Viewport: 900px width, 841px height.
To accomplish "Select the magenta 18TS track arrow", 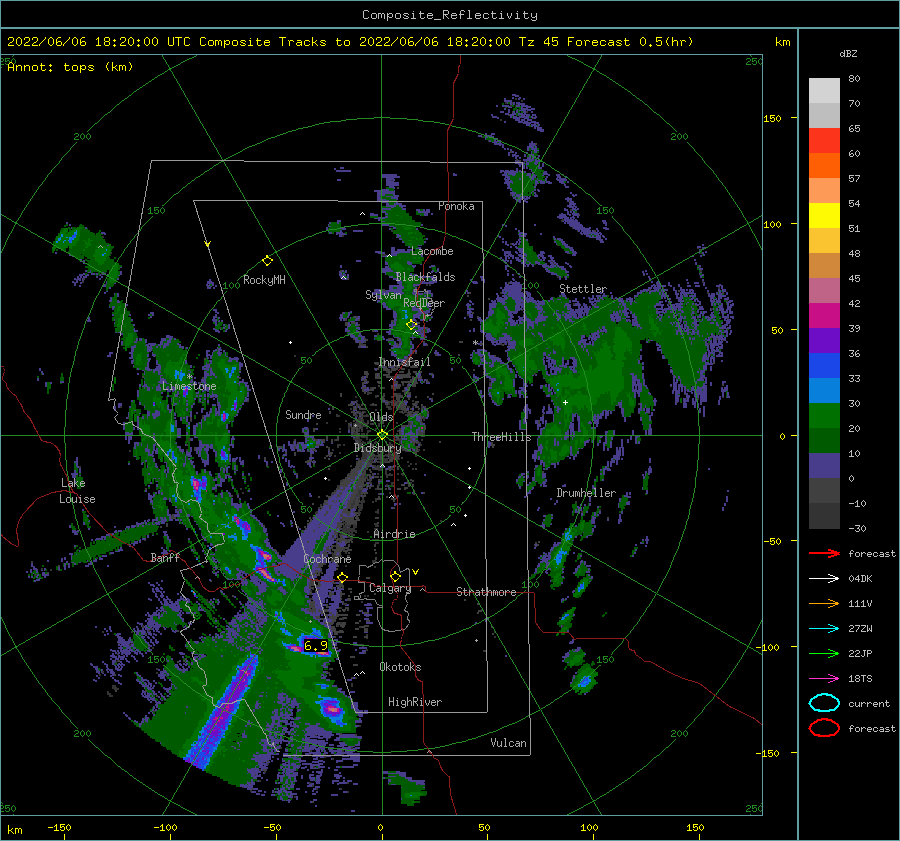I will [824, 679].
